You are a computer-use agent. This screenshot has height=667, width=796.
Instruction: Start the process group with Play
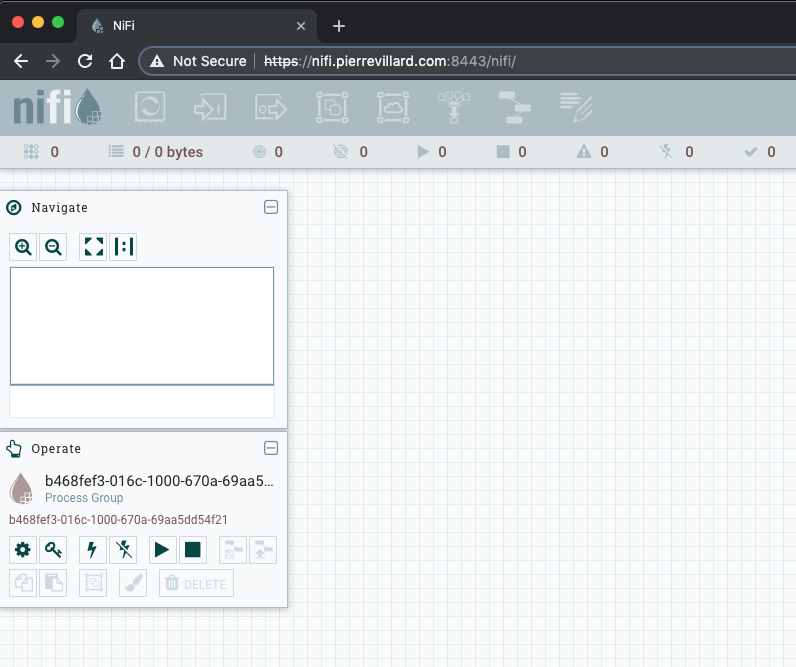click(x=163, y=549)
